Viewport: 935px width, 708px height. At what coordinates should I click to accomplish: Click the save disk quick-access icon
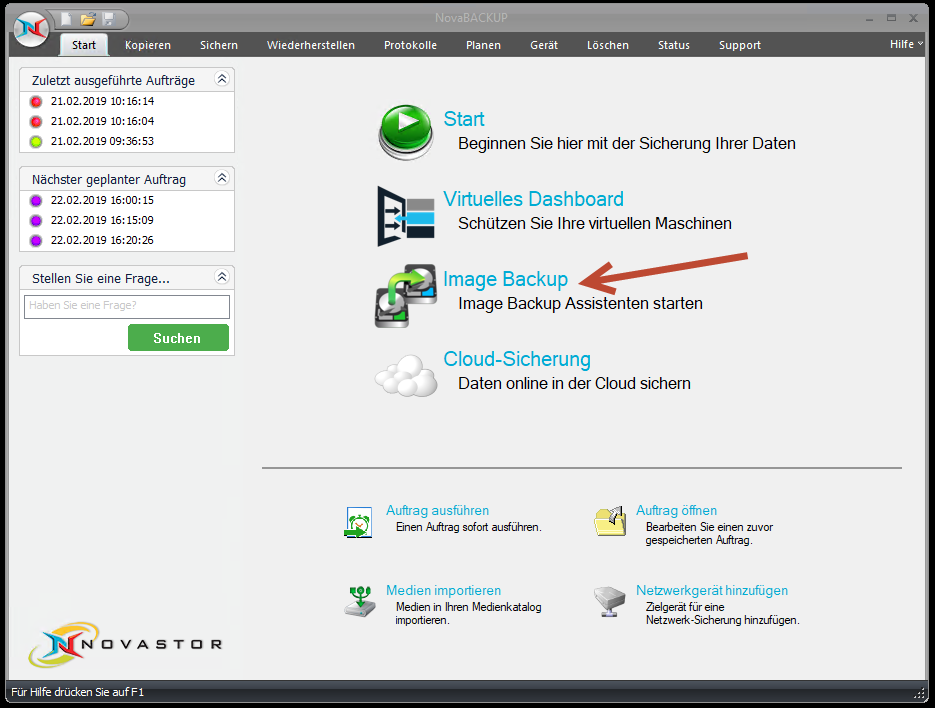(109, 19)
